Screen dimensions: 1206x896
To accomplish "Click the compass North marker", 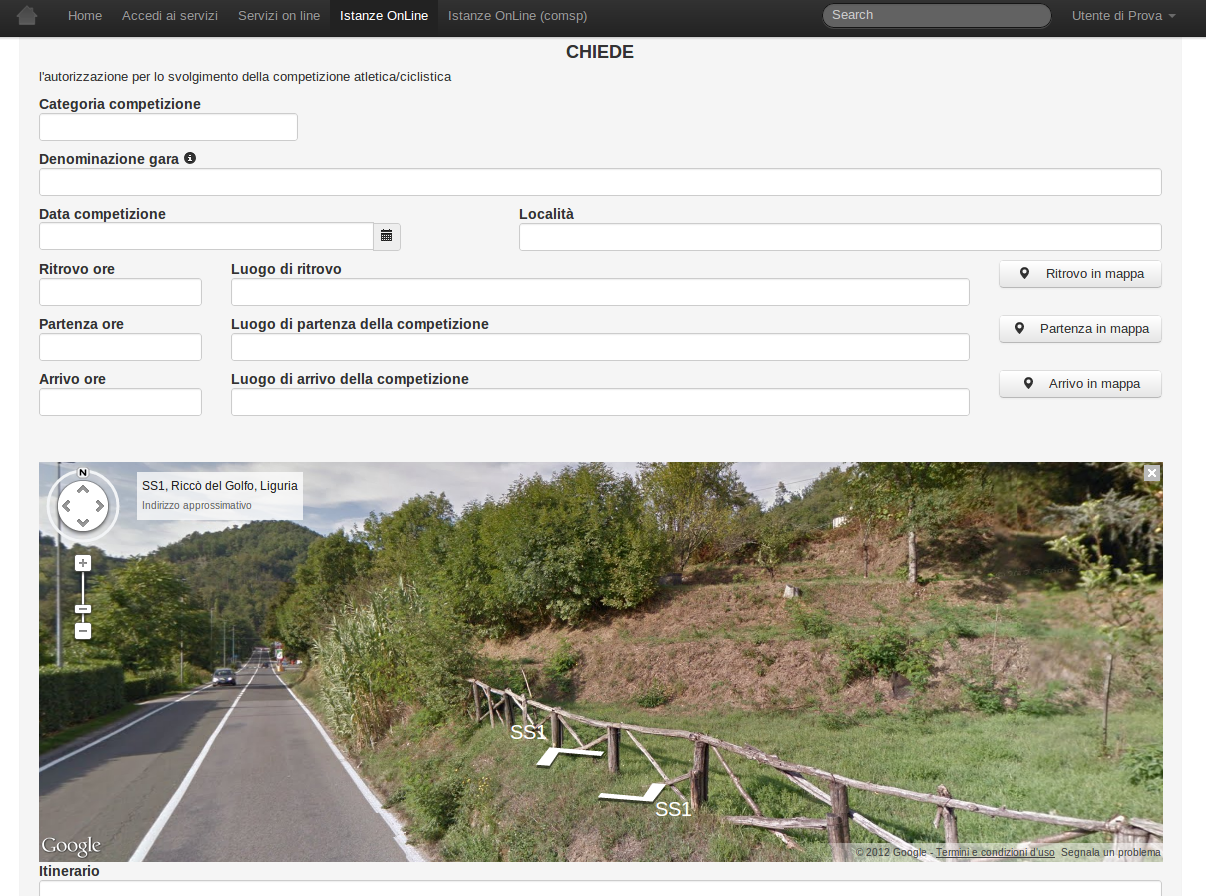I will pyautogui.click(x=83, y=472).
